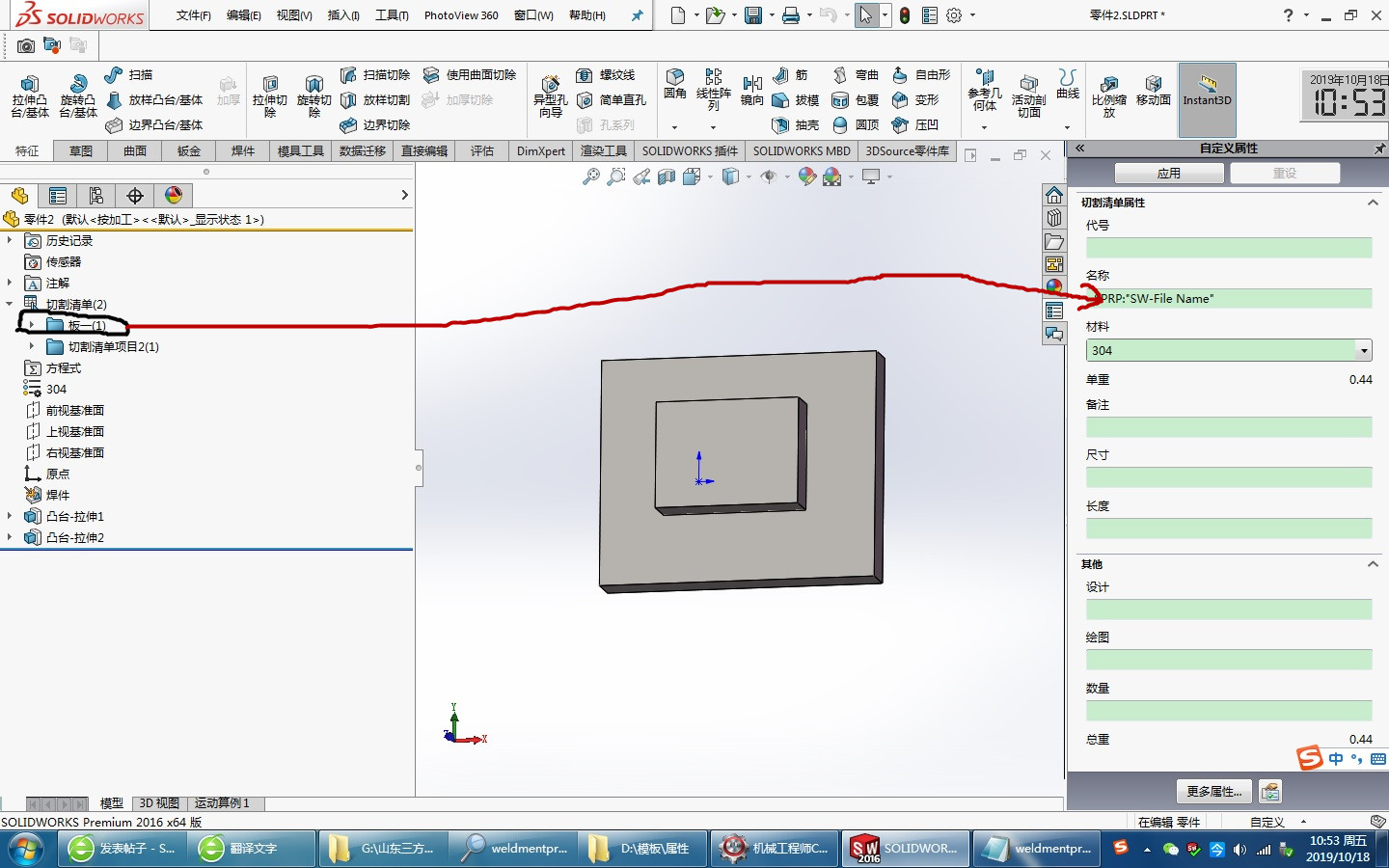Select the 移动面 move face tool

click(x=1154, y=91)
